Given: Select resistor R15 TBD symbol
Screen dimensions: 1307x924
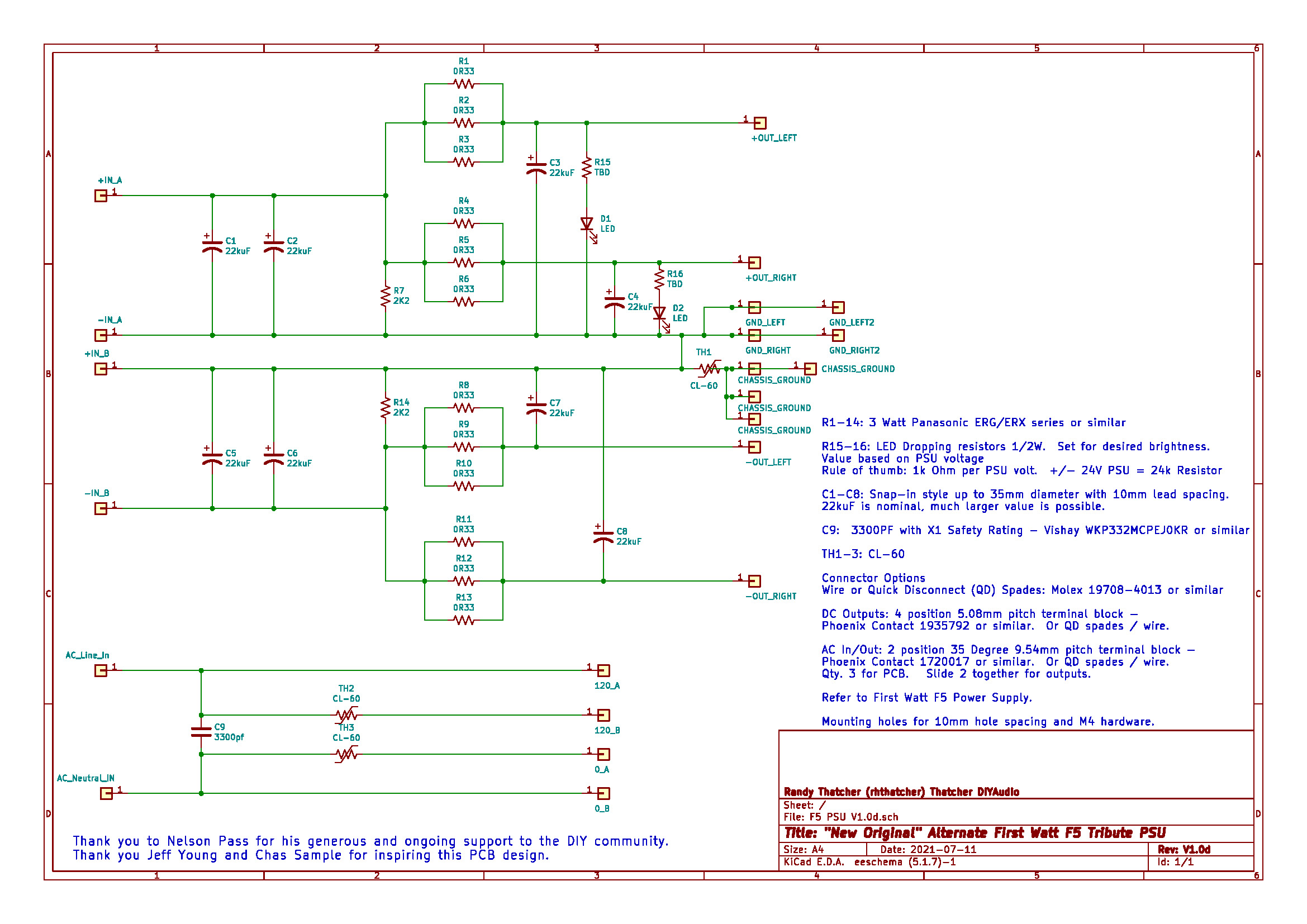Looking at the screenshot, I should tap(586, 168).
